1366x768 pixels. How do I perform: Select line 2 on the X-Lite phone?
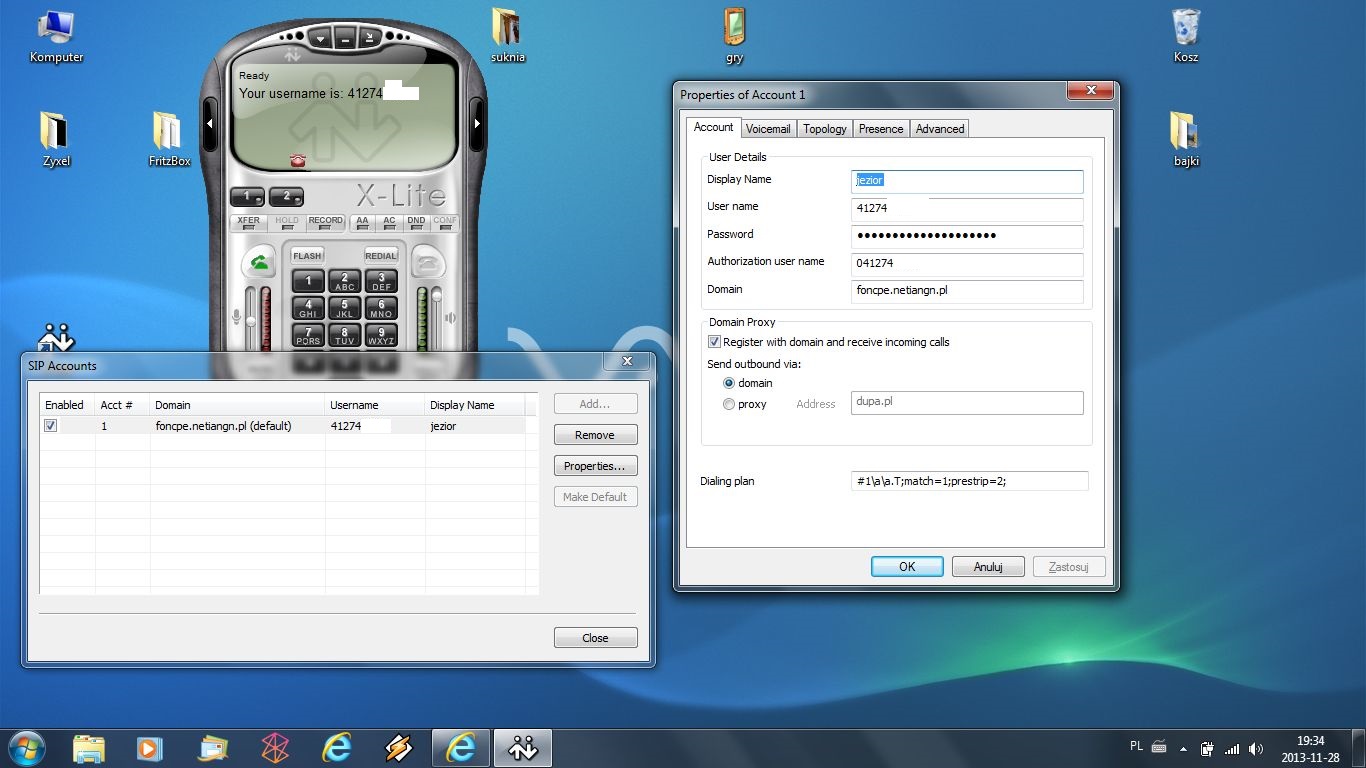286,197
